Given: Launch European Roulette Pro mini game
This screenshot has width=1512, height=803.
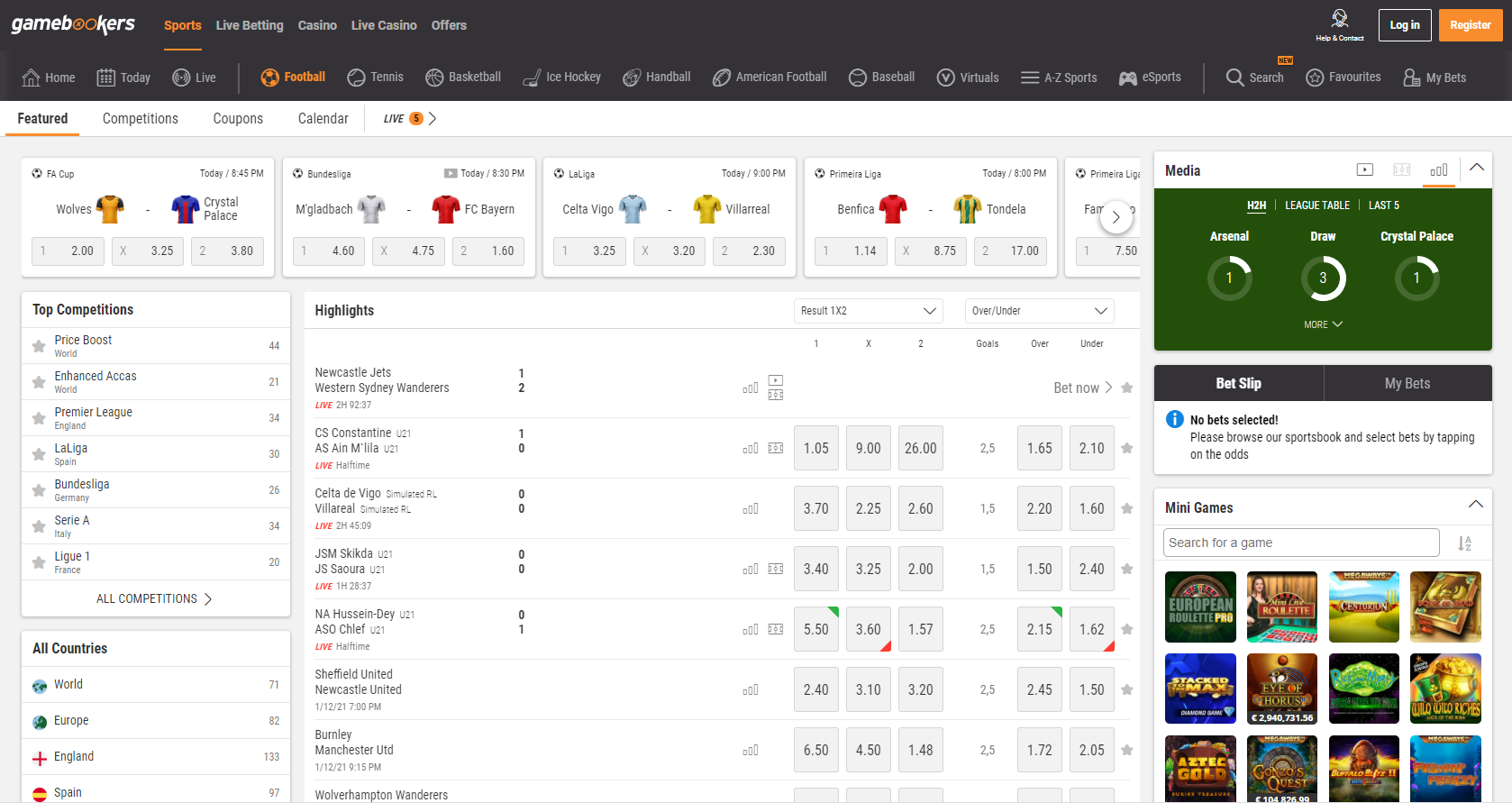Looking at the screenshot, I should 1201,607.
